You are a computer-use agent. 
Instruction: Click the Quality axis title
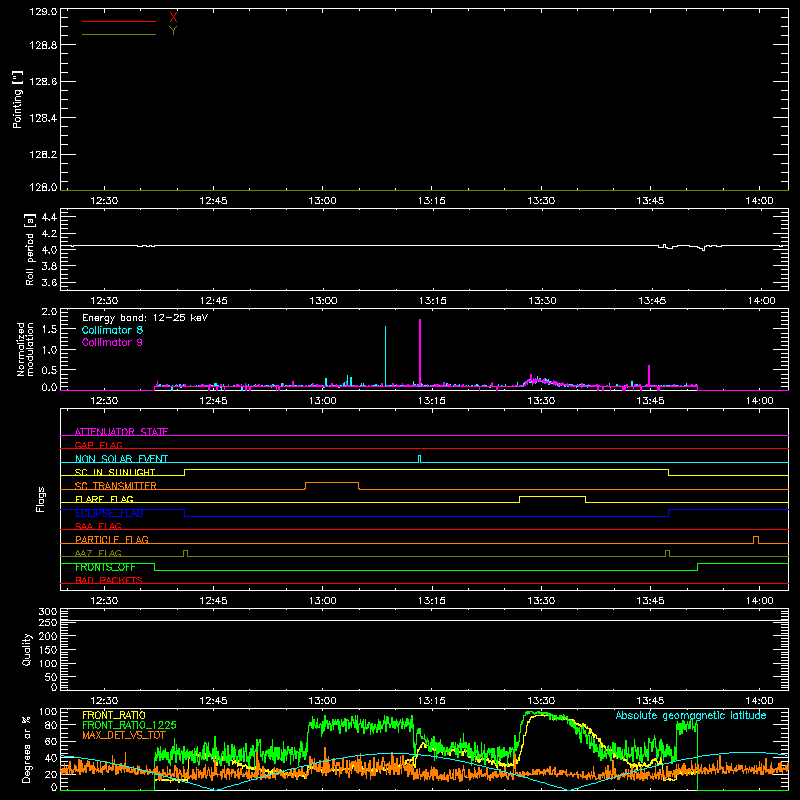(27, 650)
